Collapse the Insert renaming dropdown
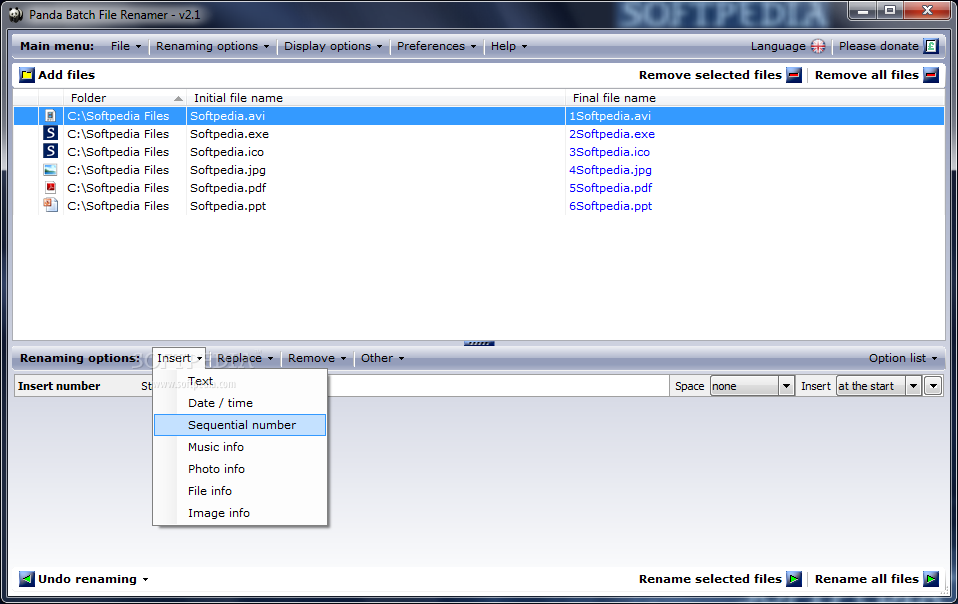The height and width of the screenshot is (604, 958). click(179, 358)
